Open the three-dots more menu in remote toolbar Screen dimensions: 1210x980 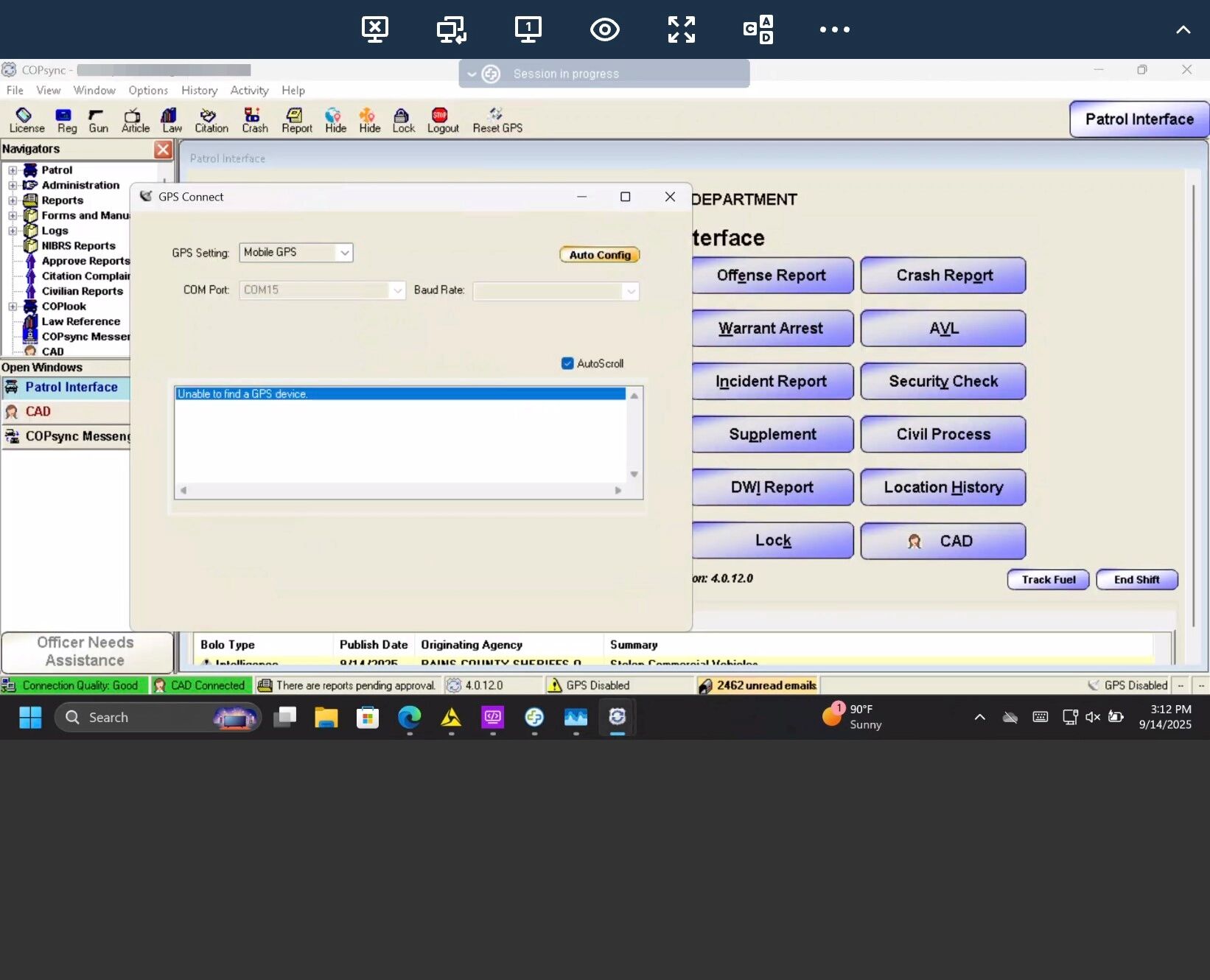click(x=834, y=29)
